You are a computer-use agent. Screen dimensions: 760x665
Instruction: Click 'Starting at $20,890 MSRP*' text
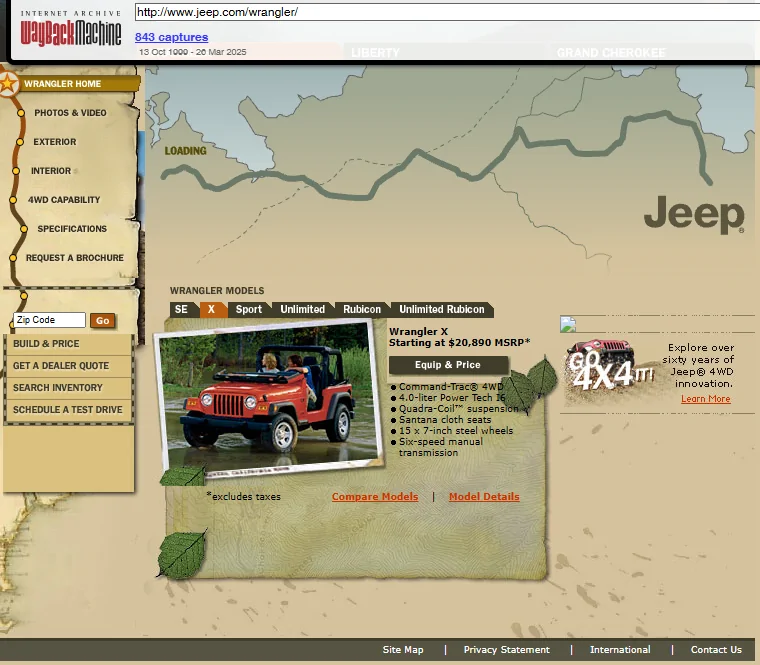pos(459,343)
